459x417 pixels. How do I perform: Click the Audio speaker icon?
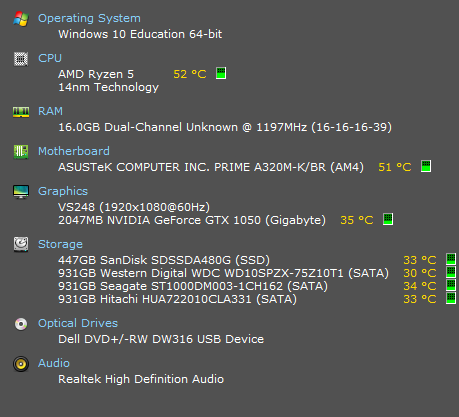(21, 364)
